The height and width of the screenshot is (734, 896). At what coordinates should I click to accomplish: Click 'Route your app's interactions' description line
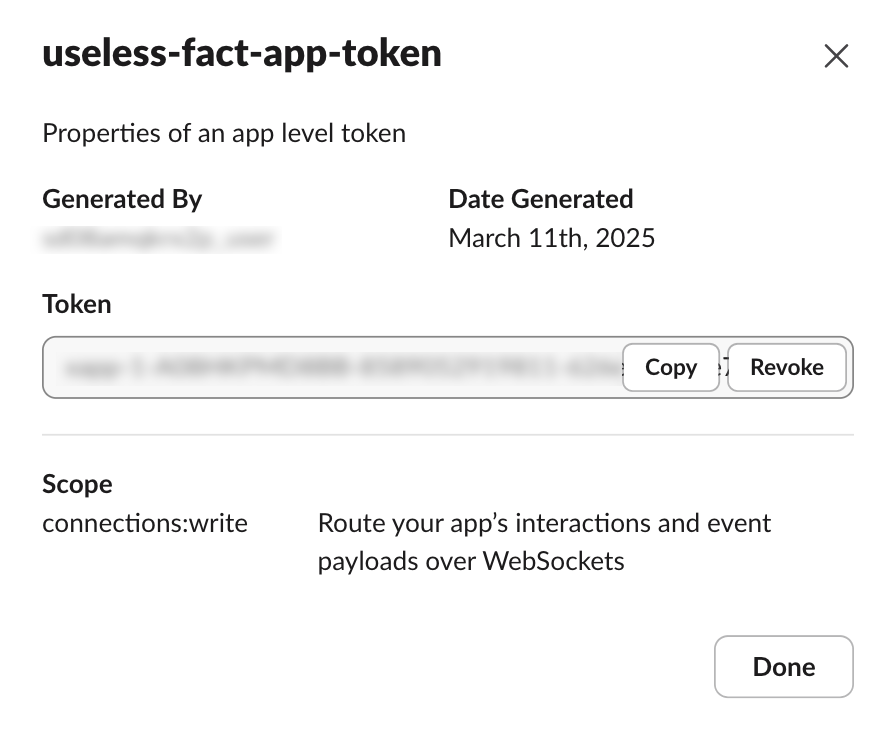click(544, 523)
